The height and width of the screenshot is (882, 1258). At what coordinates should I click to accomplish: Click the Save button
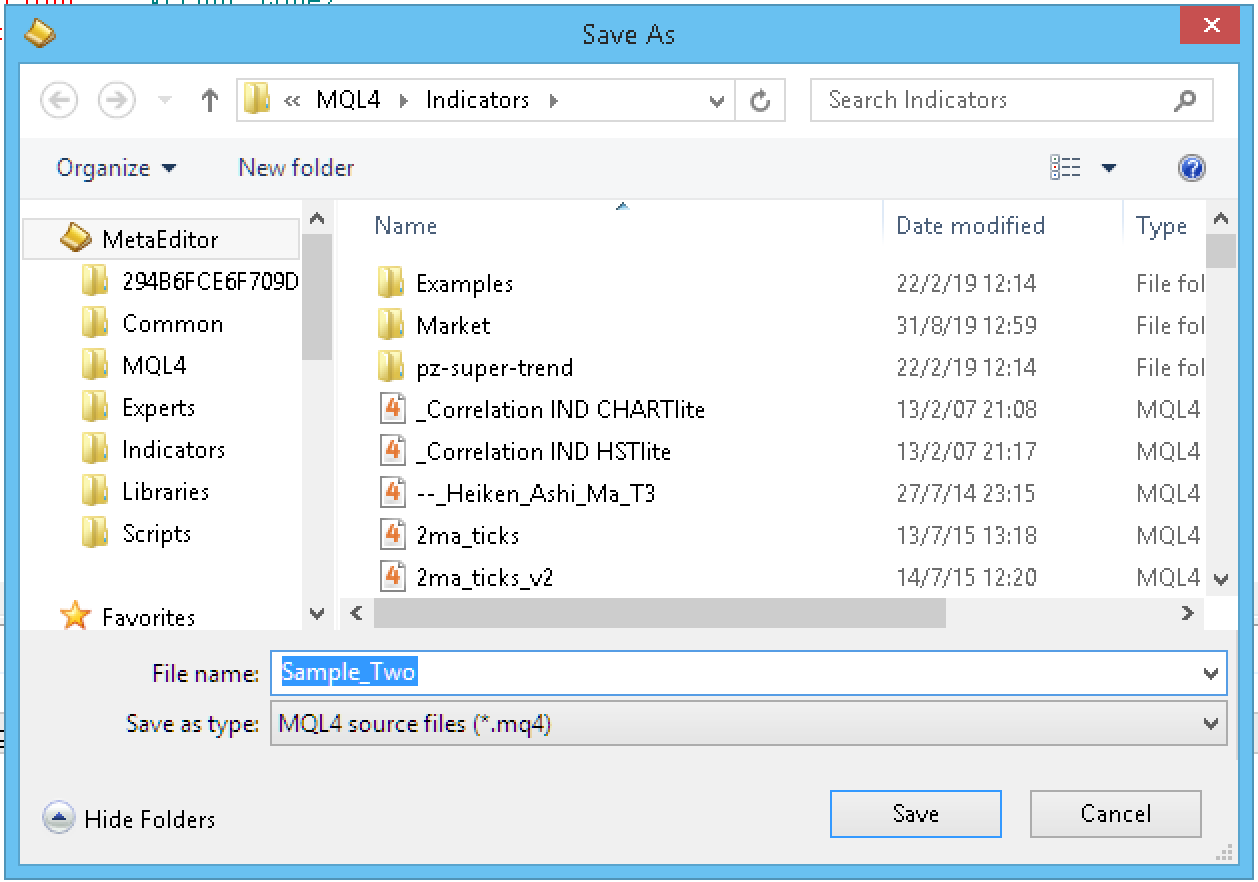[915, 814]
